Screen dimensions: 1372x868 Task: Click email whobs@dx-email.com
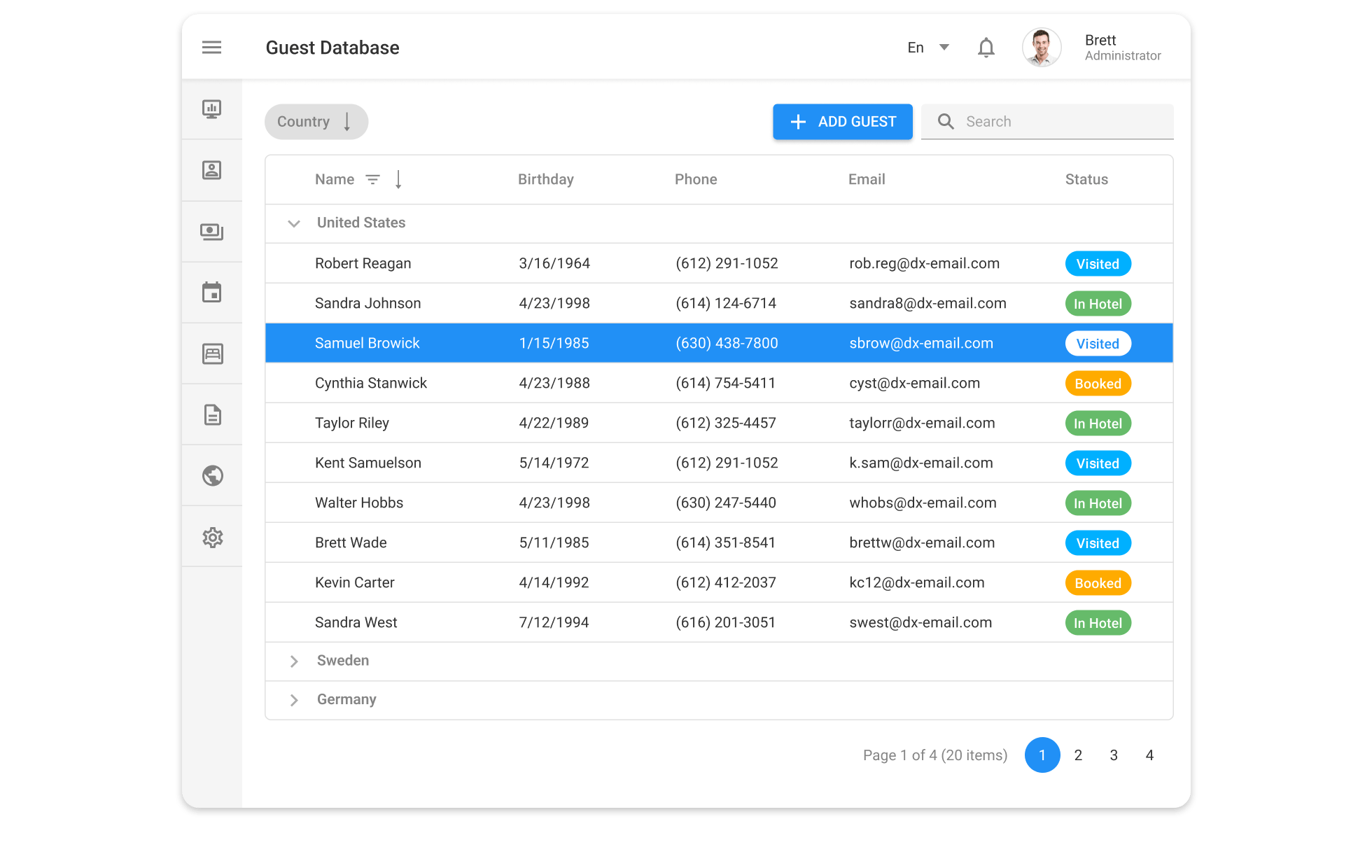pos(923,503)
